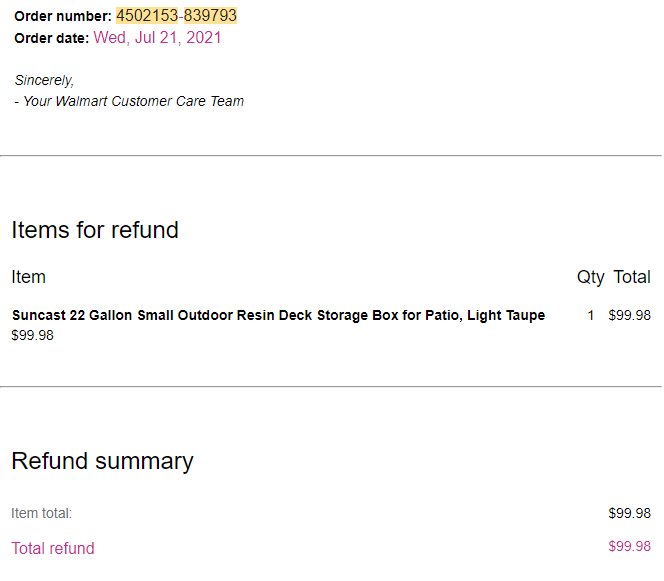Click the Qty column header
Image resolution: width=664 pixels, height=581 pixels.
[x=590, y=277]
